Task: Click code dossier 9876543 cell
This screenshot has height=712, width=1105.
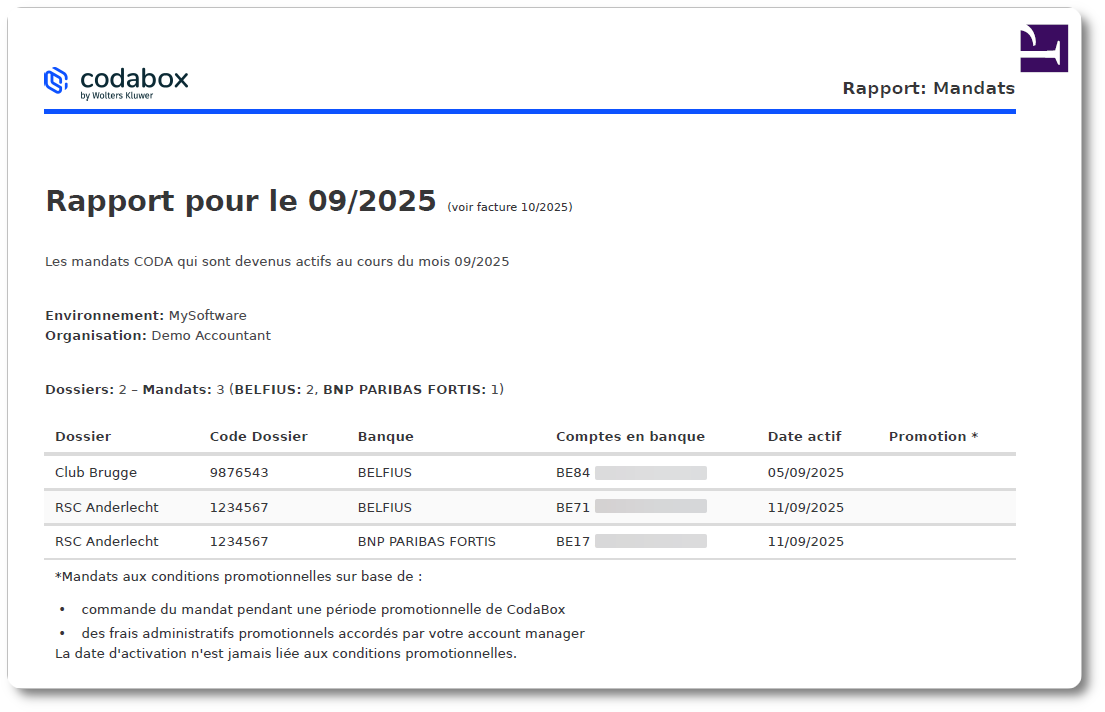Action: click(239, 472)
